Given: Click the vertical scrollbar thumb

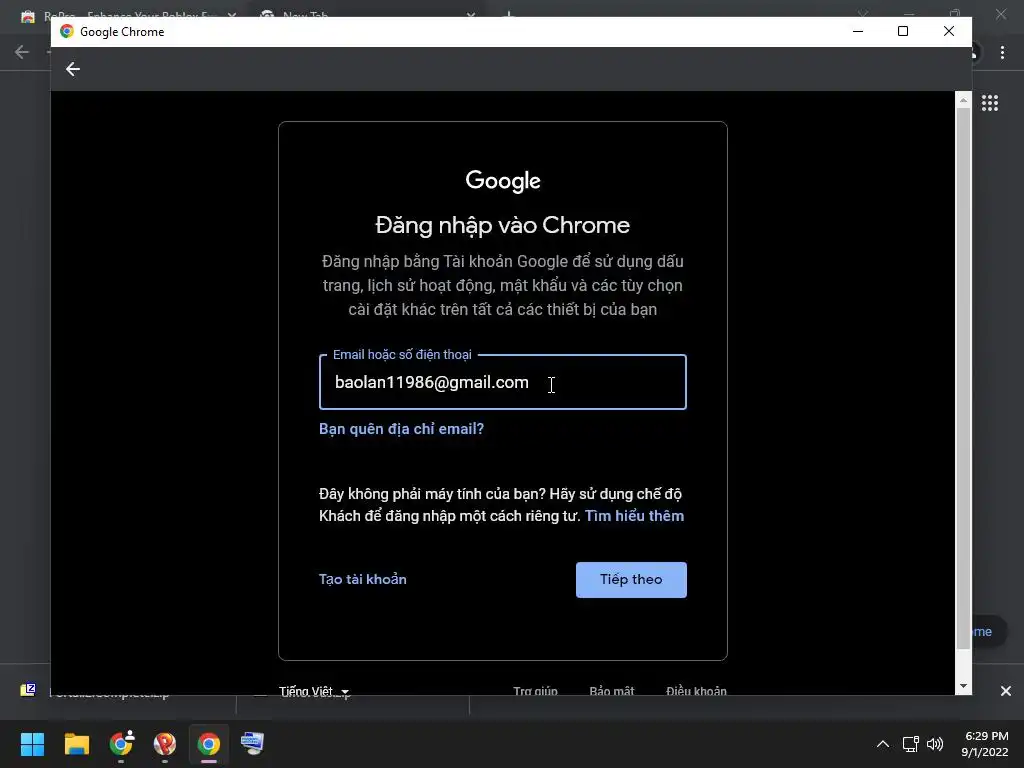Looking at the screenshot, I should (x=963, y=378).
